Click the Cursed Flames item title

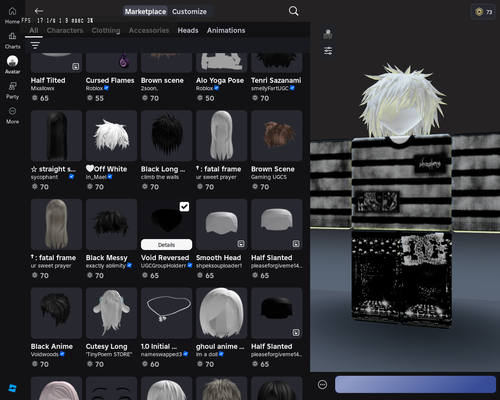coord(110,80)
